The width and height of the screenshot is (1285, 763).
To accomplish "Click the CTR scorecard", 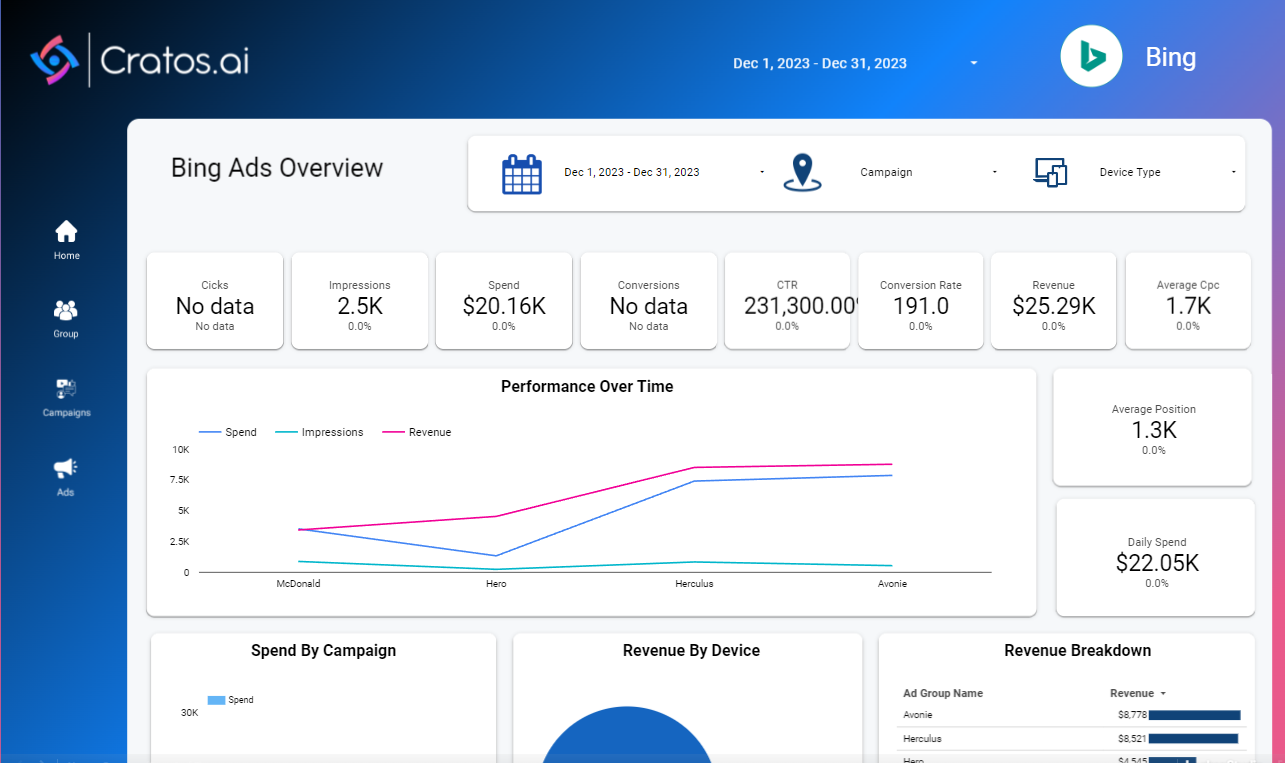I will [x=787, y=301].
